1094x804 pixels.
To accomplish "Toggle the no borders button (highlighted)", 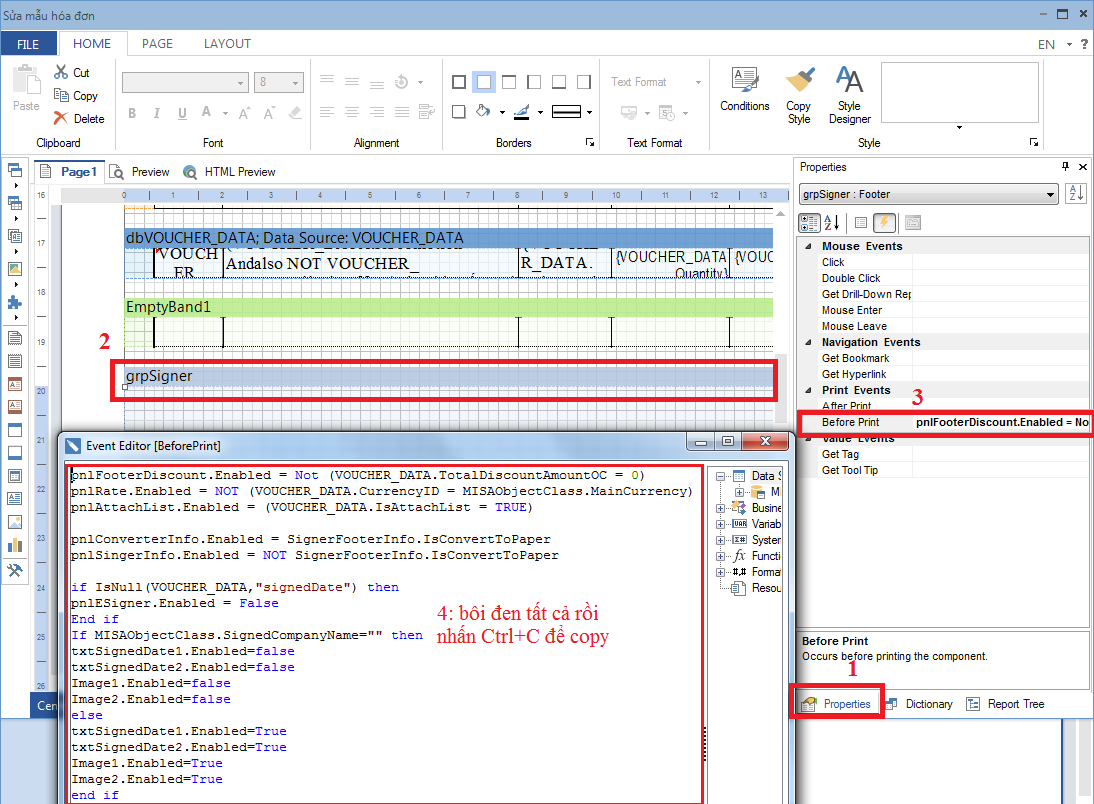I will pos(484,82).
